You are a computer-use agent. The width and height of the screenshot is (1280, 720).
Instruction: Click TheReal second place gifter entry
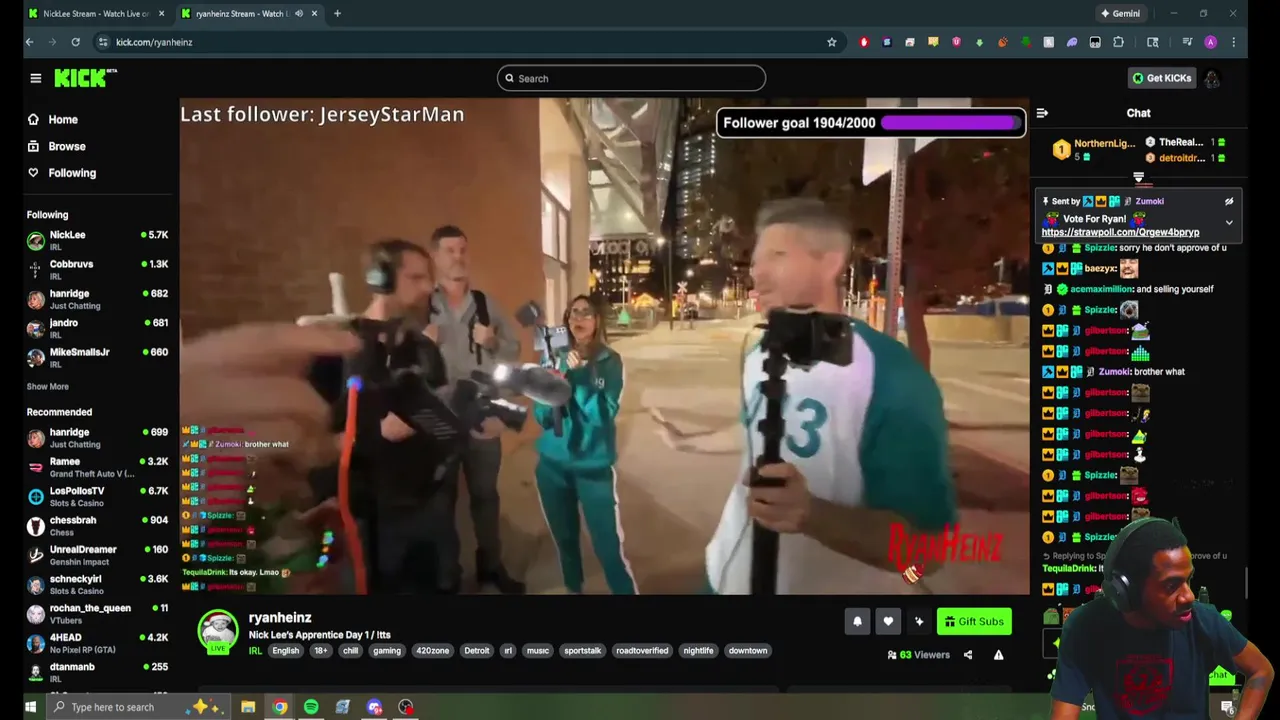pyautogui.click(x=1185, y=142)
